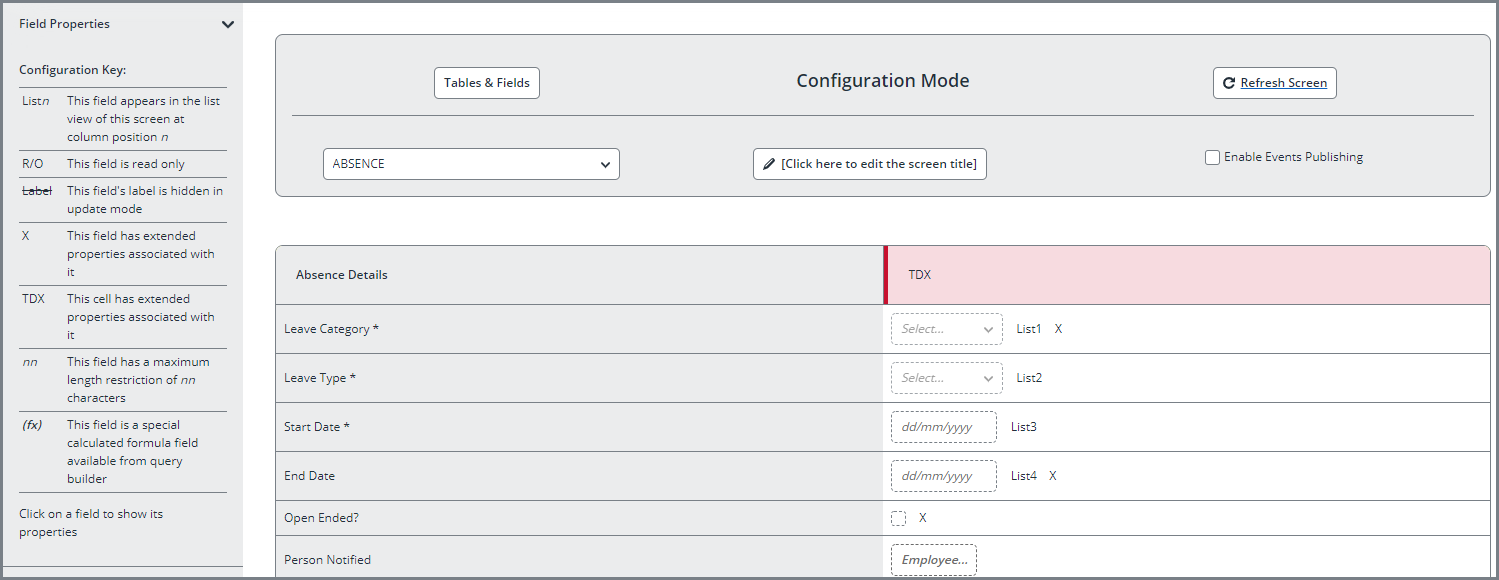This screenshot has width=1499, height=580.
Task: Click the pencil edit icon on the title button
Action: tap(769, 163)
